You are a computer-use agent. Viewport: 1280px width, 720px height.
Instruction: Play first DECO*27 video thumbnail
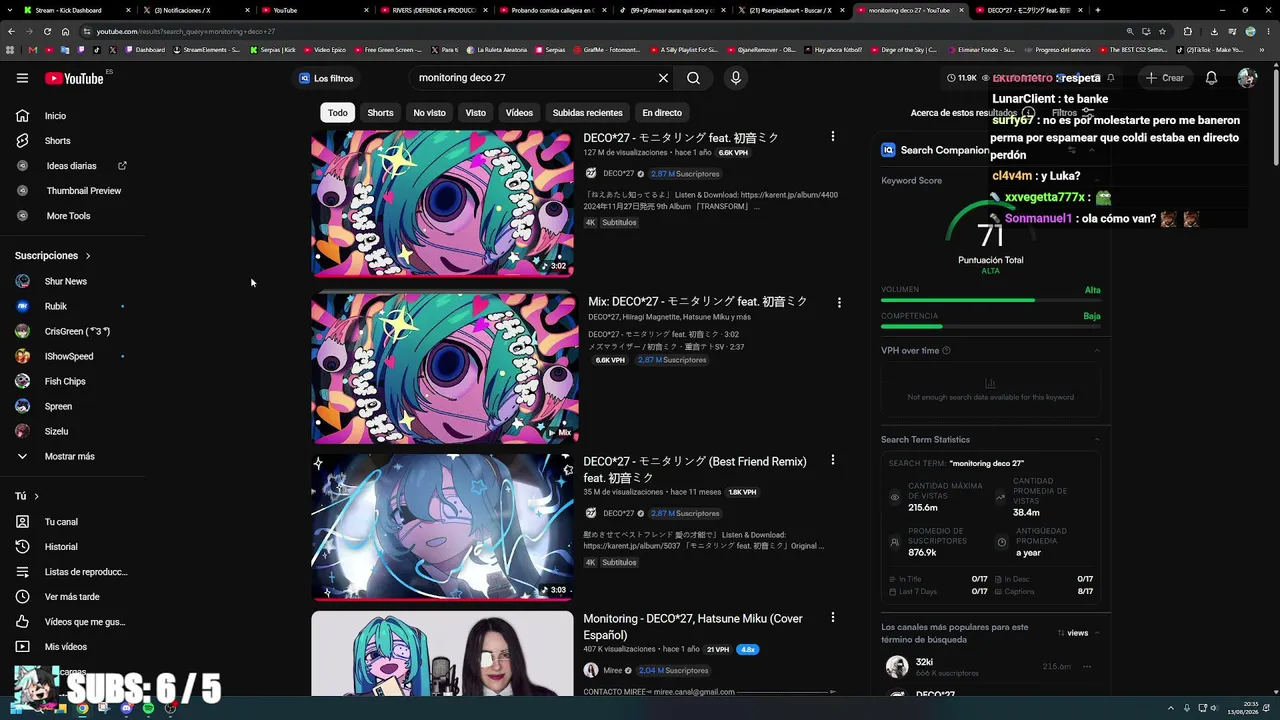[x=442, y=204]
